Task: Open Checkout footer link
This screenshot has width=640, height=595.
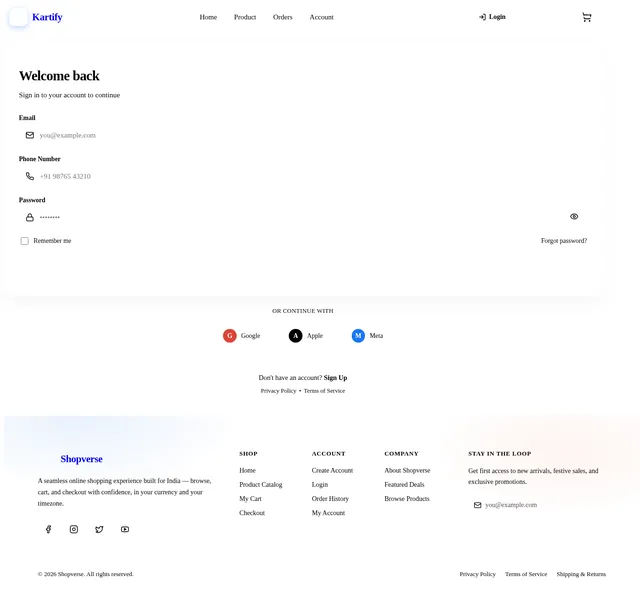Action: (252, 513)
